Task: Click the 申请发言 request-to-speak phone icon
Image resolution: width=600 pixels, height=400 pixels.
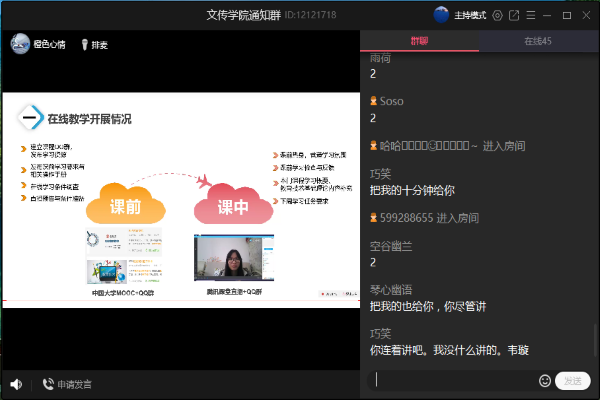Action: [x=48, y=384]
